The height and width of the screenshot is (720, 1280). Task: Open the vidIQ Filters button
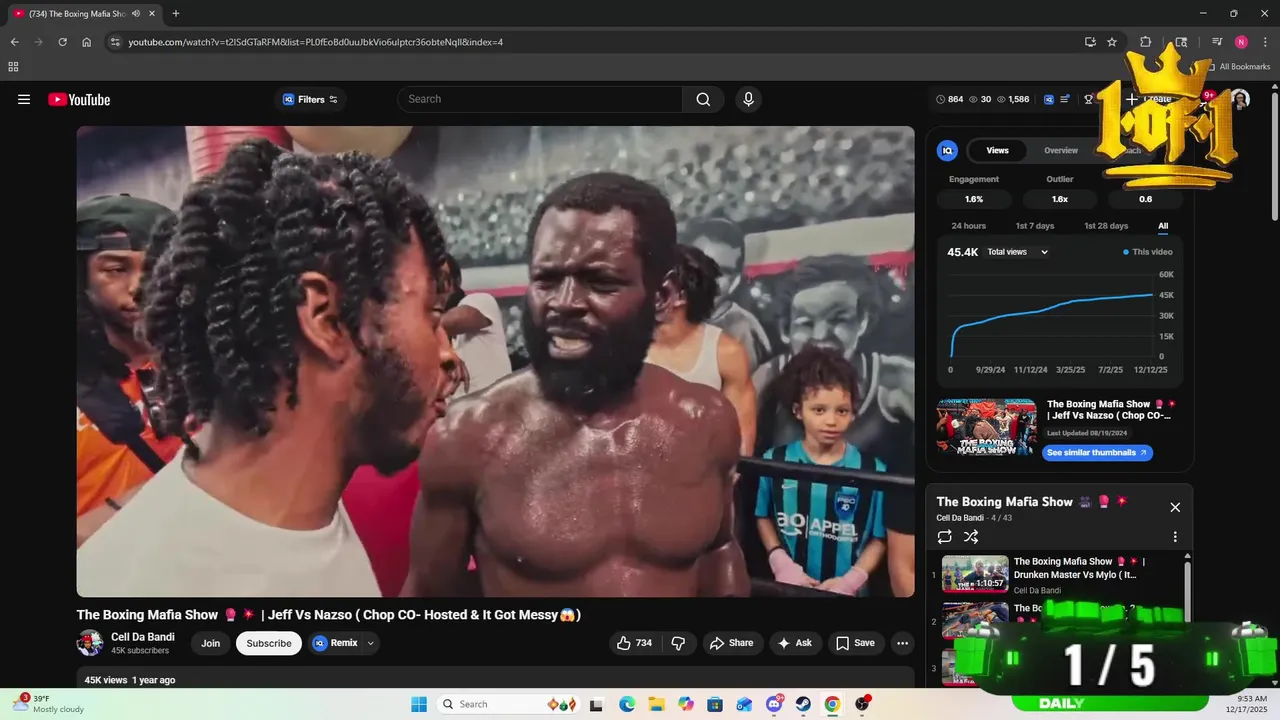[x=310, y=99]
